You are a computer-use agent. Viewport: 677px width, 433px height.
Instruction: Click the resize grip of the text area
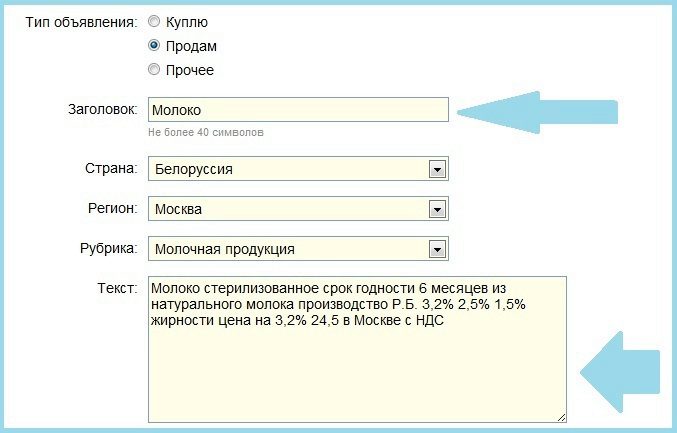click(561, 416)
